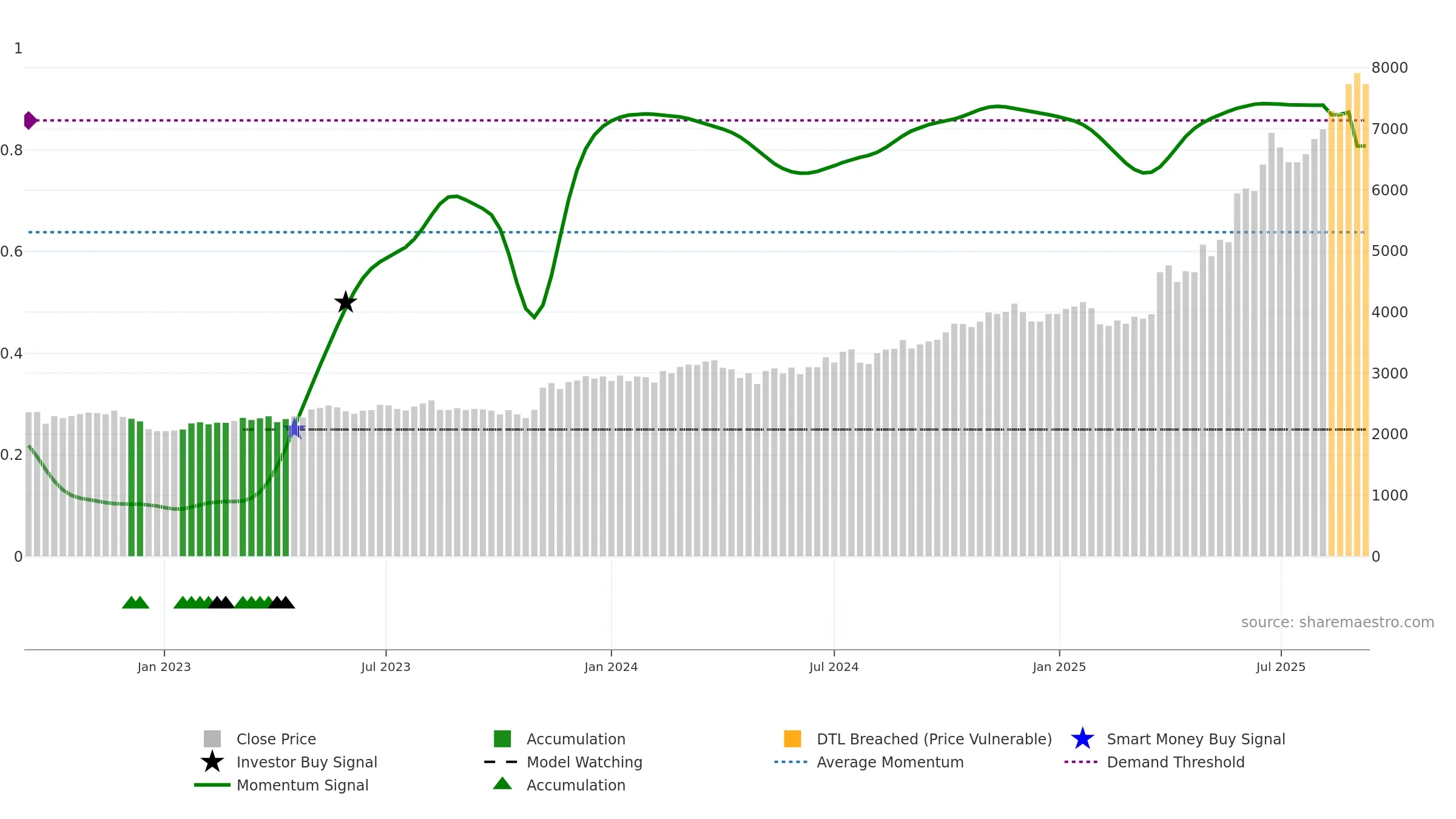Image resolution: width=1456 pixels, height=819 pixels.
Task: Click the Jan 2024 x-axis label
Action: tap(611, 667)
